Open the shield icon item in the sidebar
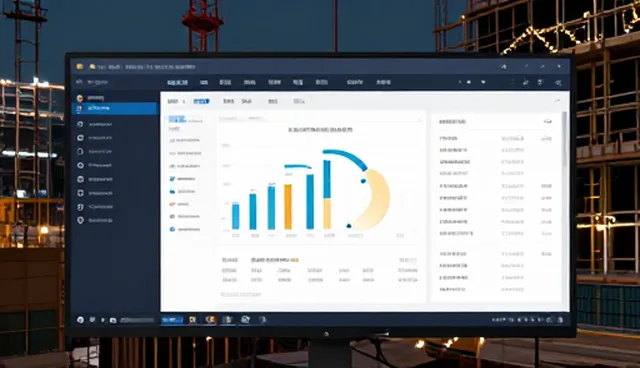 click(x=80, y=207)
